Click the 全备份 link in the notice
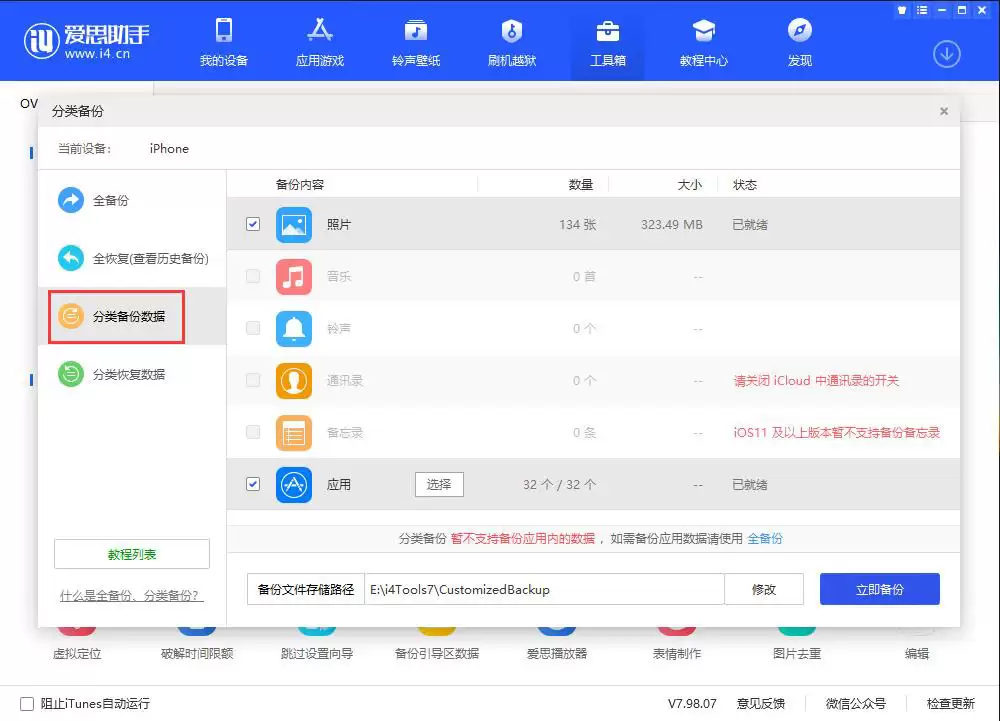Viewport: 1000px width, 721px height. tap(765, 539)
